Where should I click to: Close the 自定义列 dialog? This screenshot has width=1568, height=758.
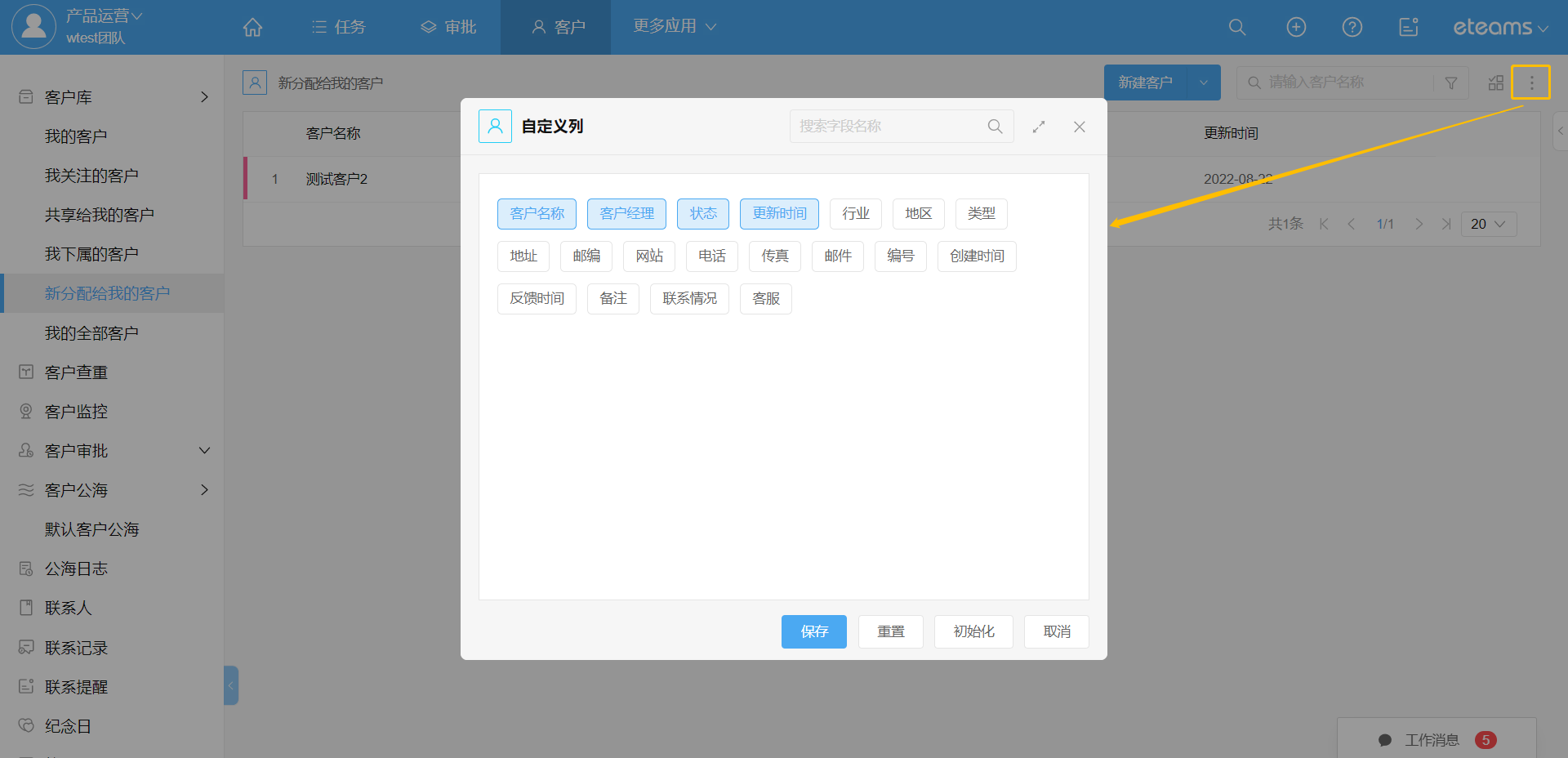pyautogui.click(x=1079, y=127)
